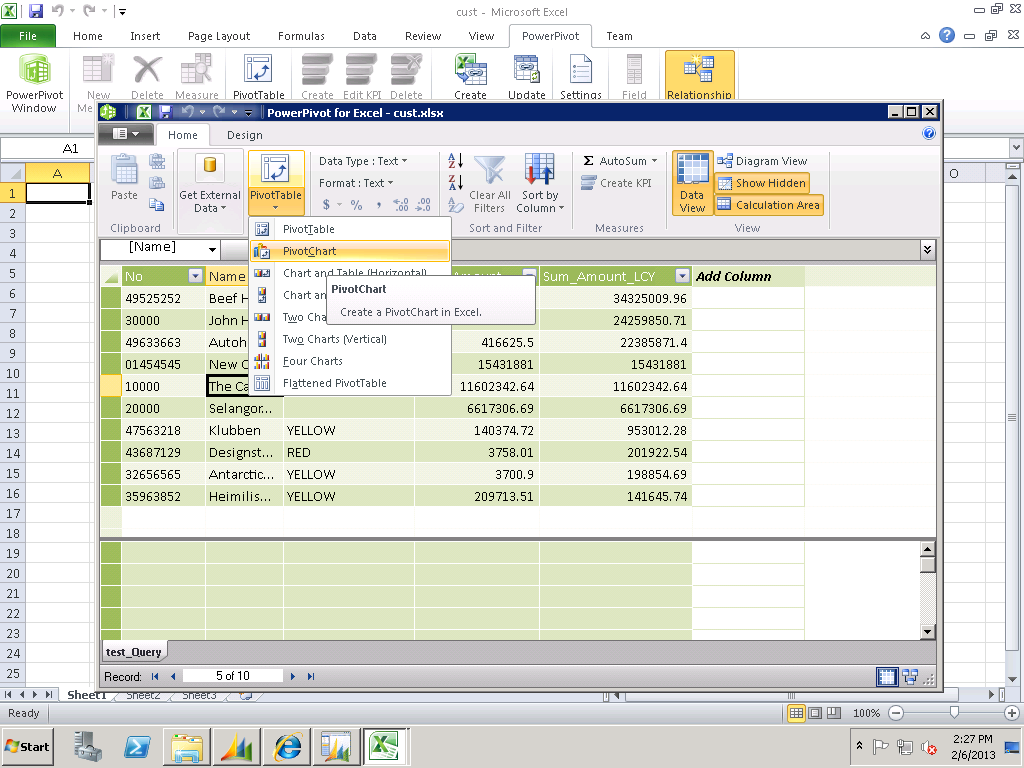Switch to Design tab in PowerPivot
Image resolution: width=1024 pixels, height=768 pixels.
245,135
